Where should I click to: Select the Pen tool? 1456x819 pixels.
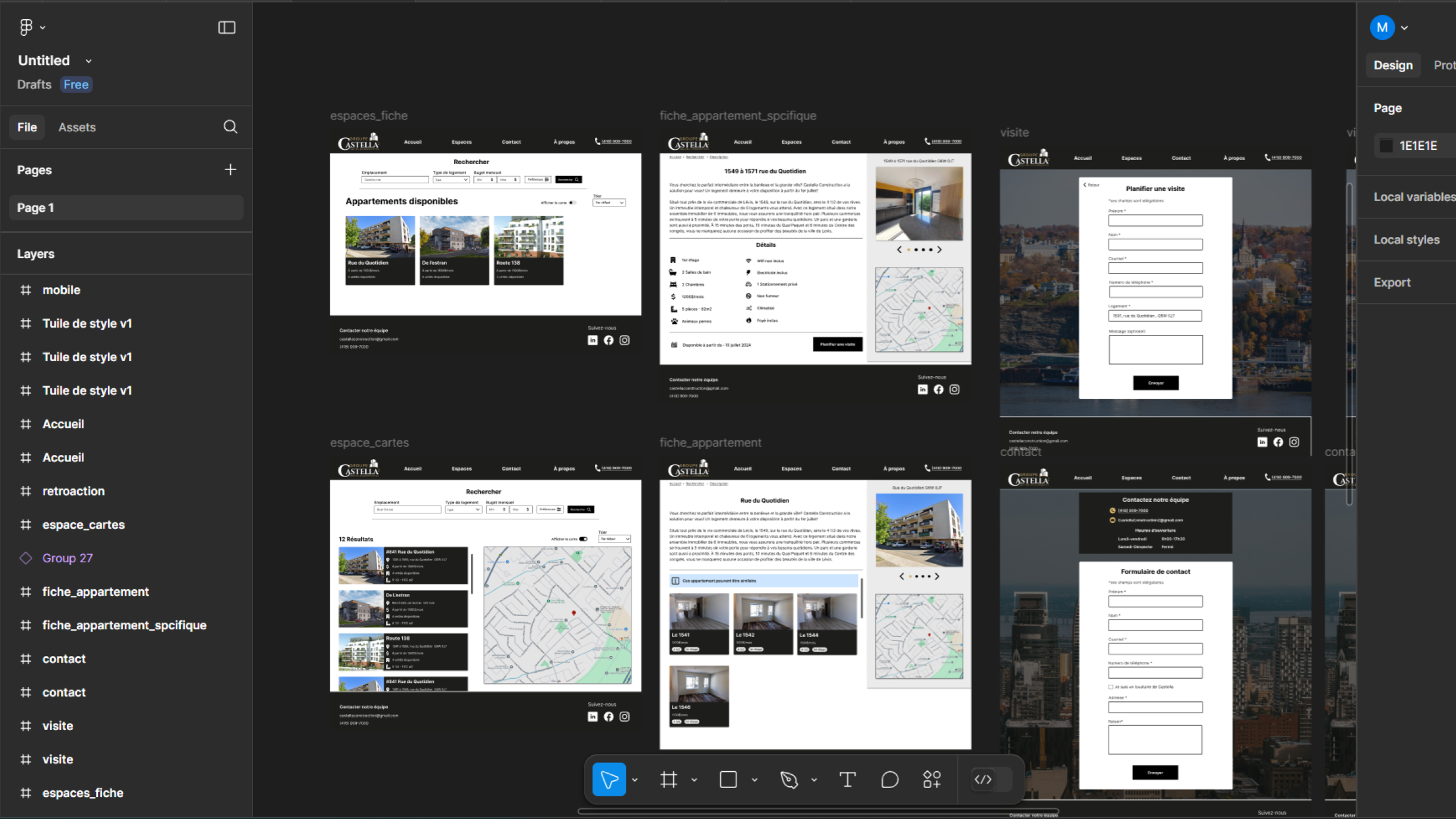coord(789,780)
